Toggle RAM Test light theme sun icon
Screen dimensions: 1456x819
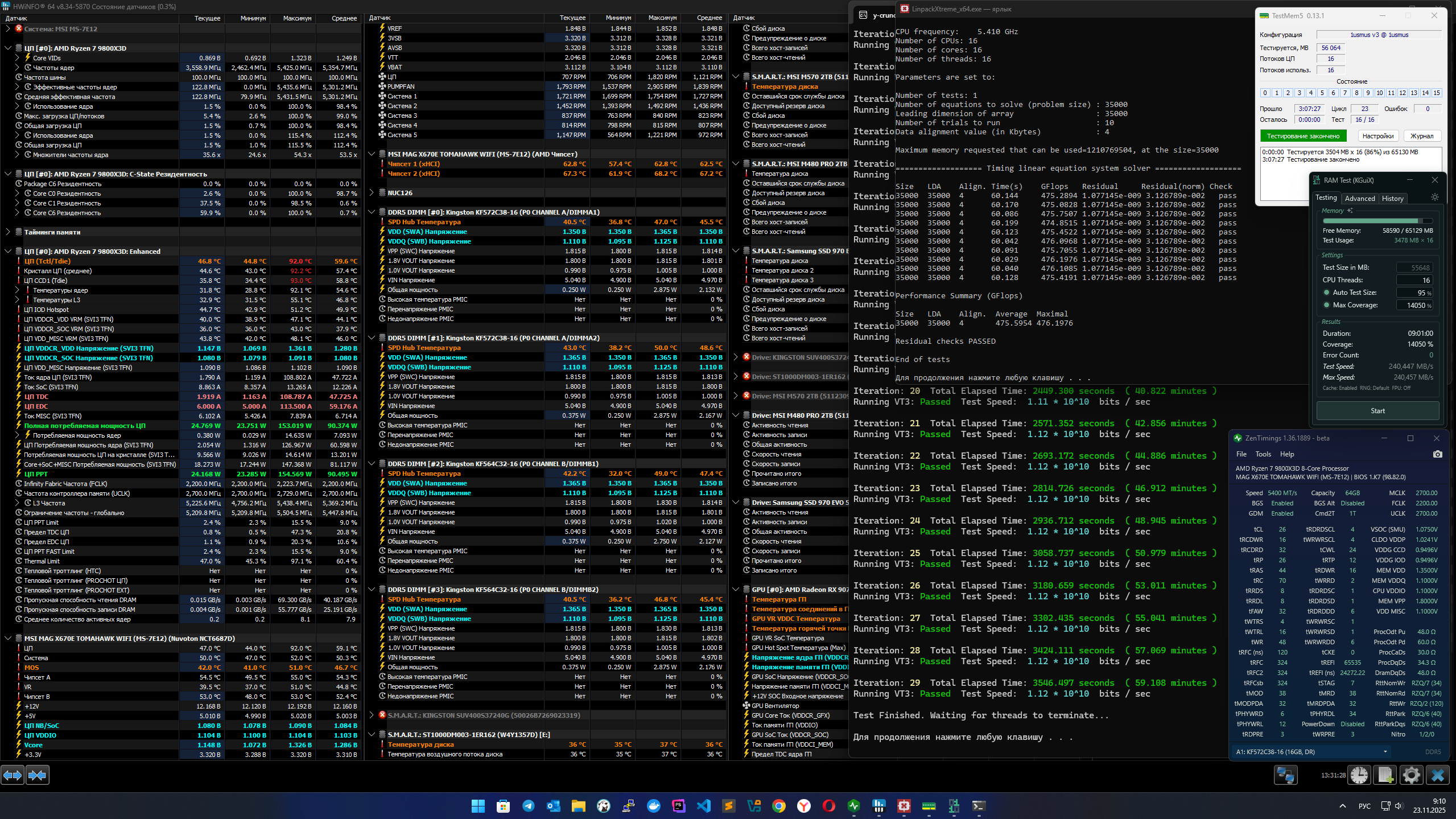pos(1435,197)
